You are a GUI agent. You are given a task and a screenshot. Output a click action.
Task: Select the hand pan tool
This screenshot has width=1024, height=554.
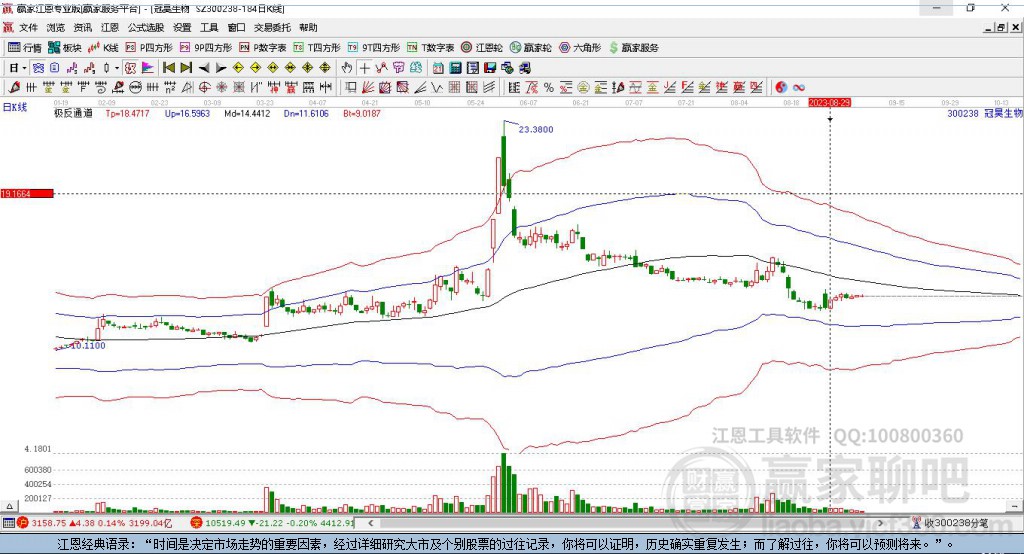[347, 68]
